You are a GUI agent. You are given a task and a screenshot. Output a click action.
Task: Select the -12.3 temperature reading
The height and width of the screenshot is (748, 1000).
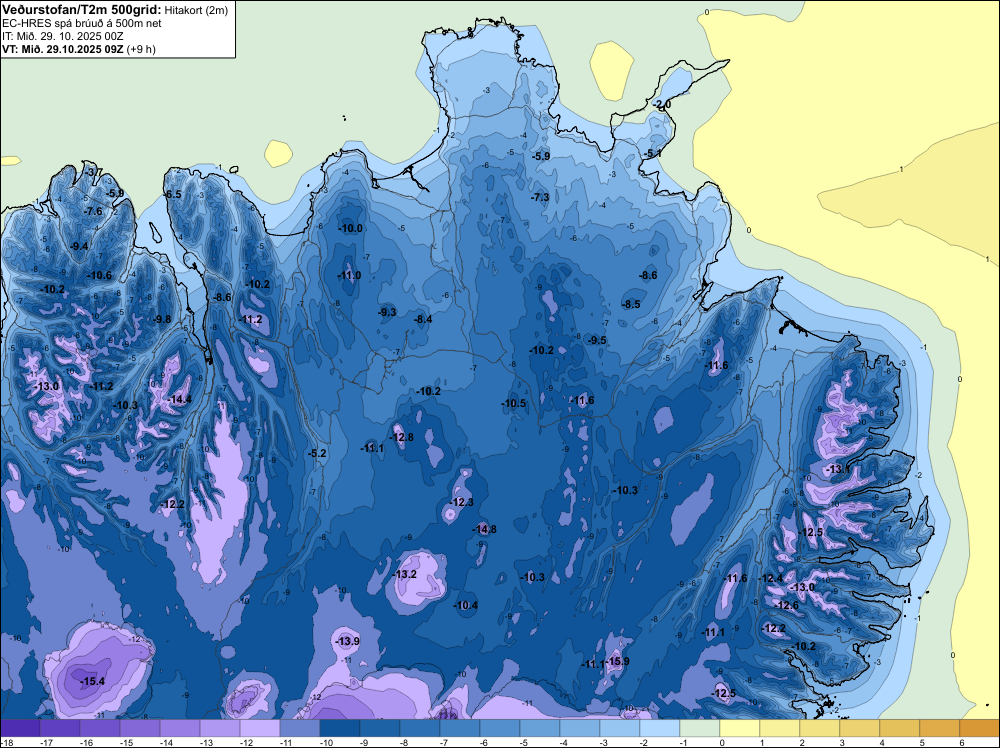coord(462,502)
